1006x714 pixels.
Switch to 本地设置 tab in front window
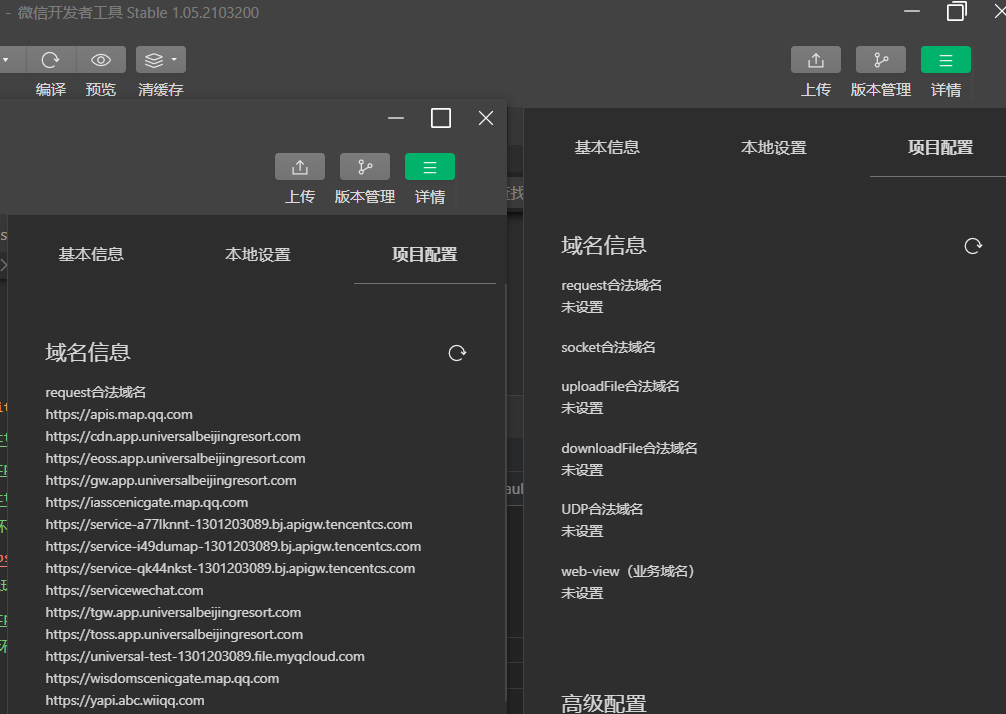click(258, 255)
